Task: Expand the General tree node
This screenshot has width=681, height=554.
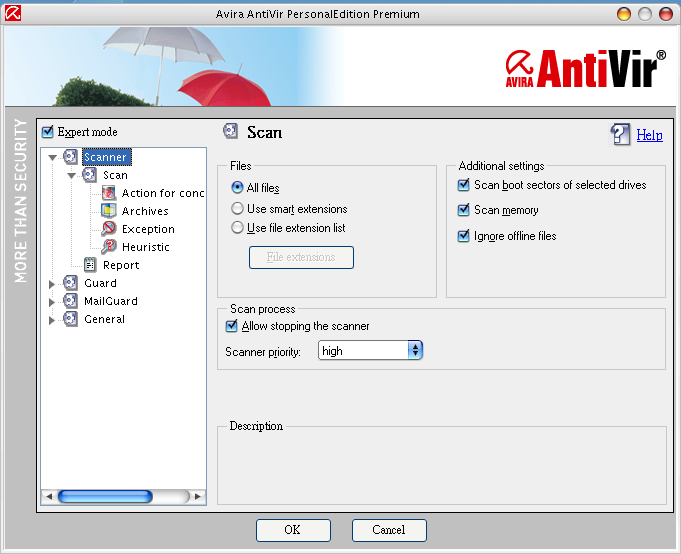Action: (x=52, y=320)
